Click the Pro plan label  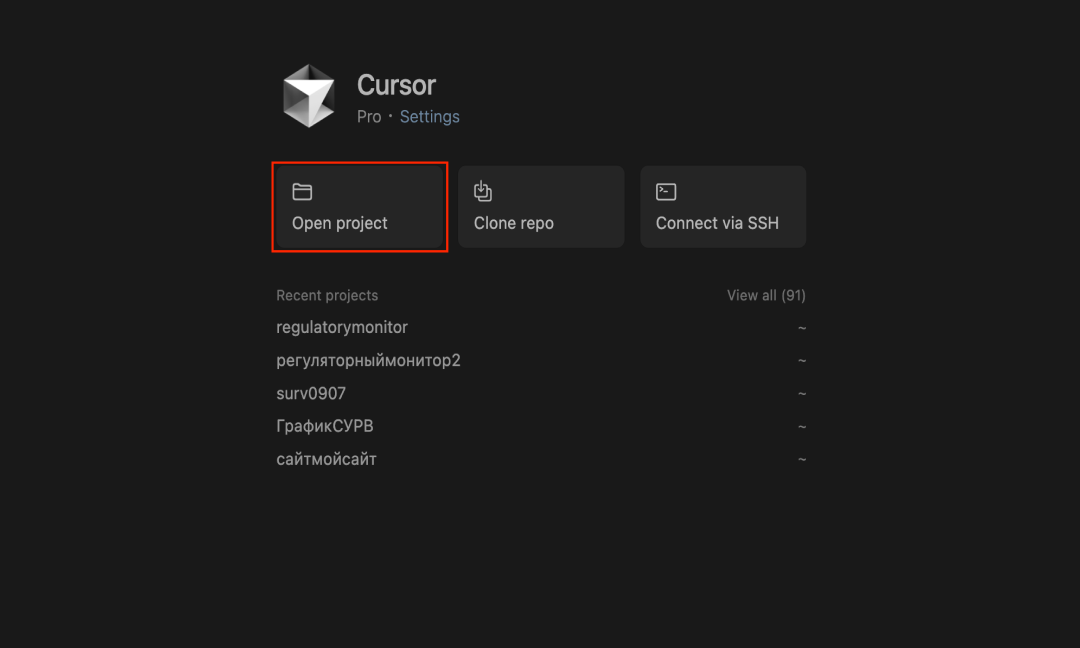pos(369,117)
